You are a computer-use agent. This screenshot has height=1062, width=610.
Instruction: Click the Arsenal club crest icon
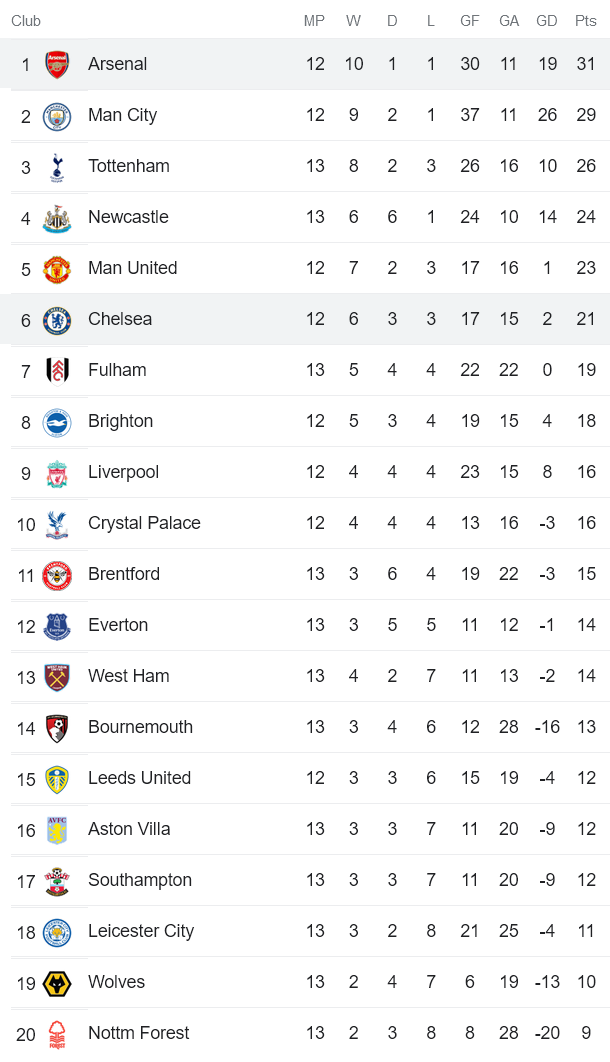pos(57,65)
